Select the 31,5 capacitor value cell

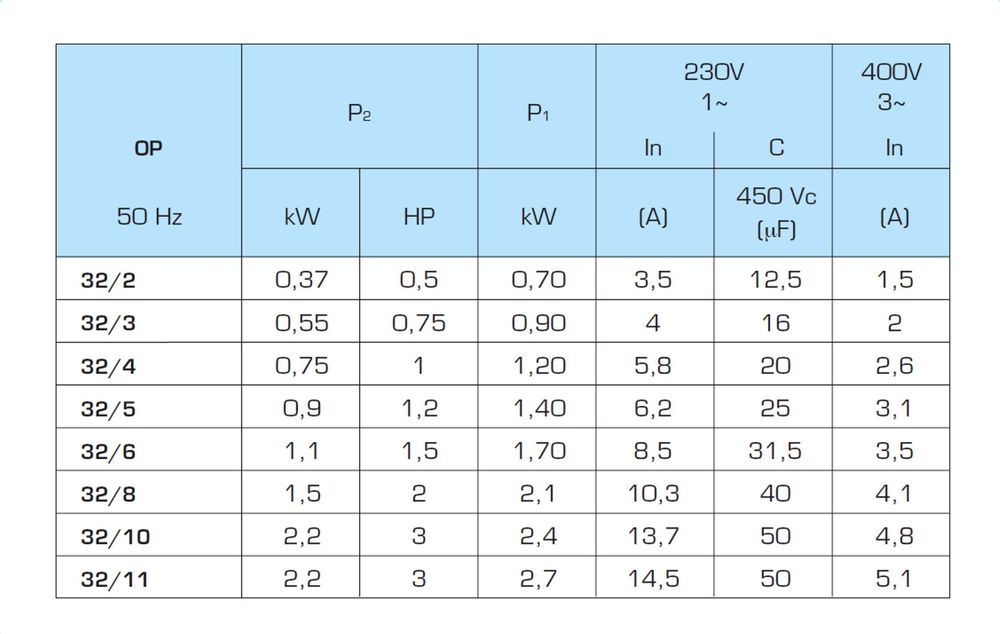pos(775,451)
